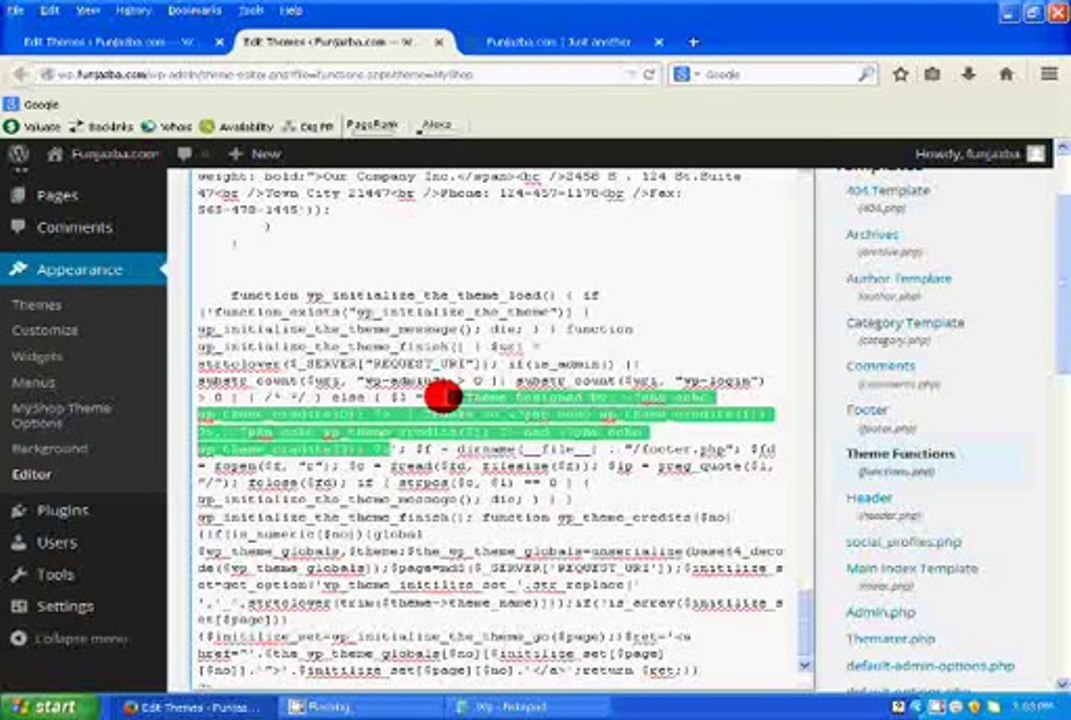Open the bookmarks list icon
Screen dimensions: 1071x720
[x=932, y=74]
